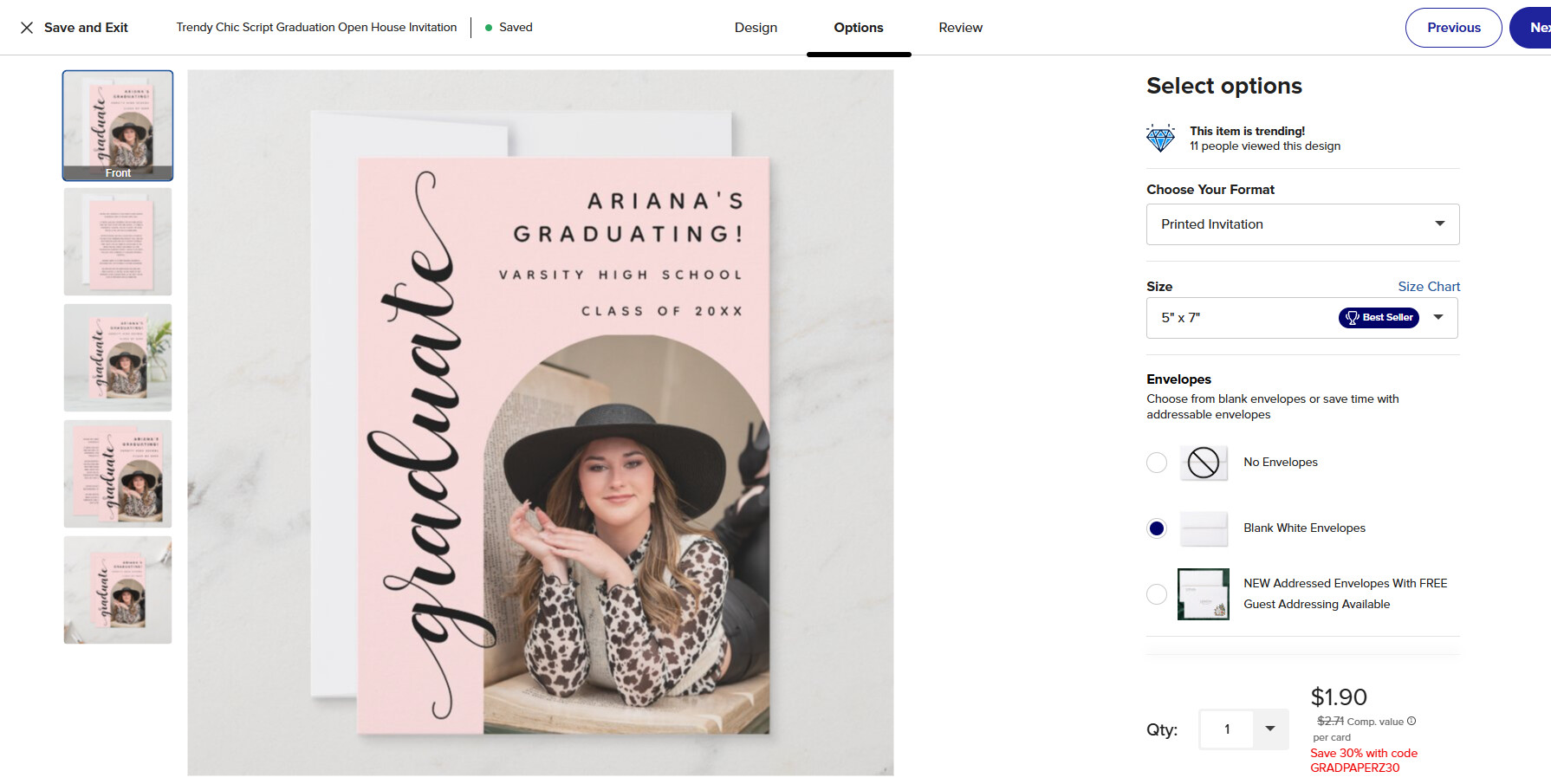Expand the Size dropdown arrow

tap(1438, 318)
